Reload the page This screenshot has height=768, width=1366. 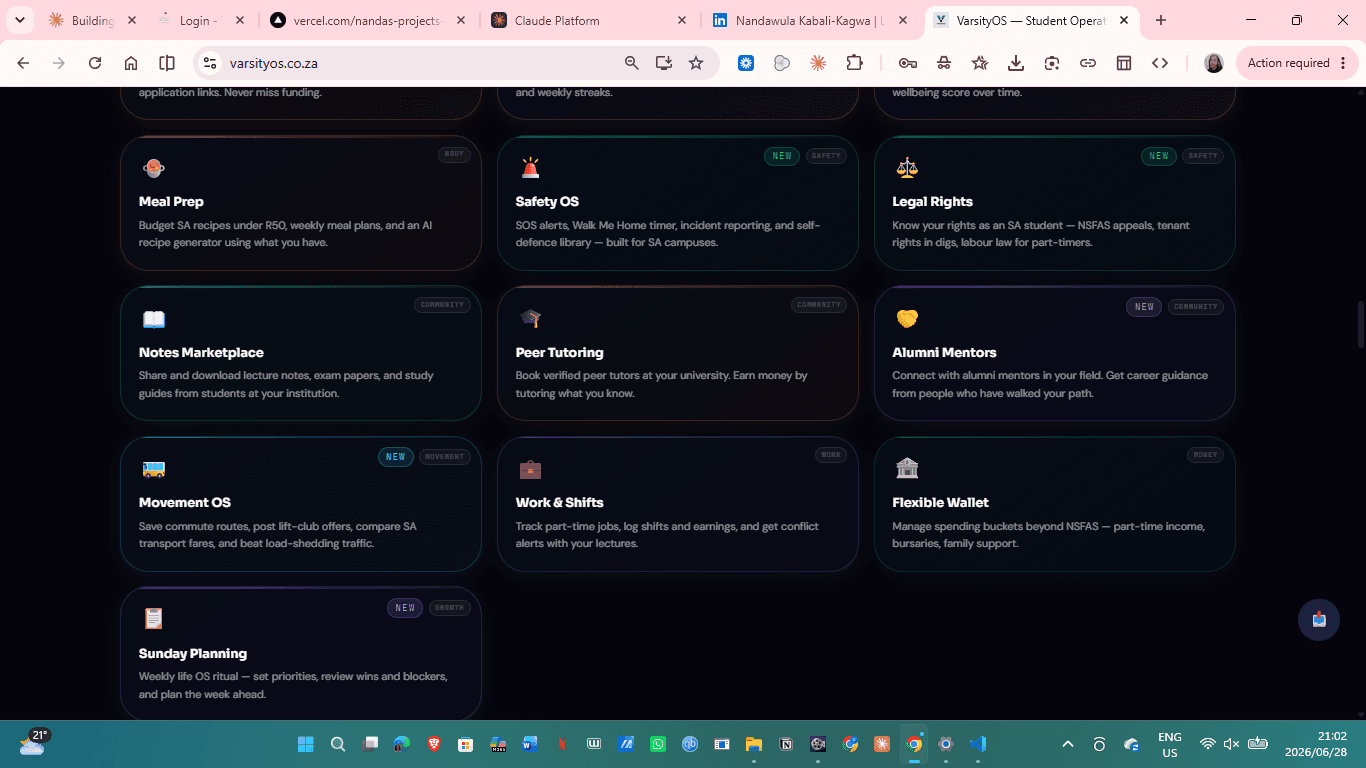click(x=95, y=63)
